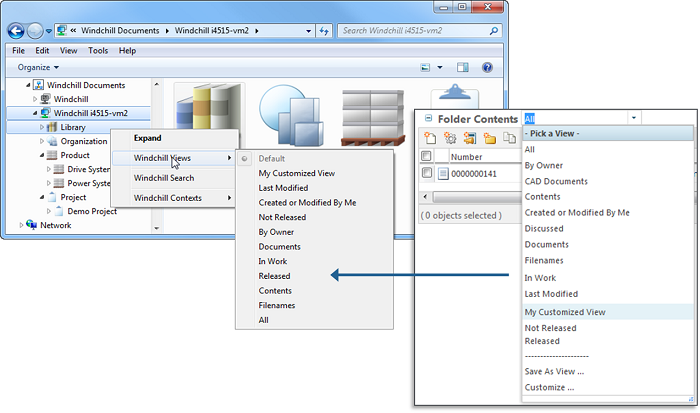Choose Windchill Search in the context menu
This screenshot has width=700, height=413.
(174, 178)
